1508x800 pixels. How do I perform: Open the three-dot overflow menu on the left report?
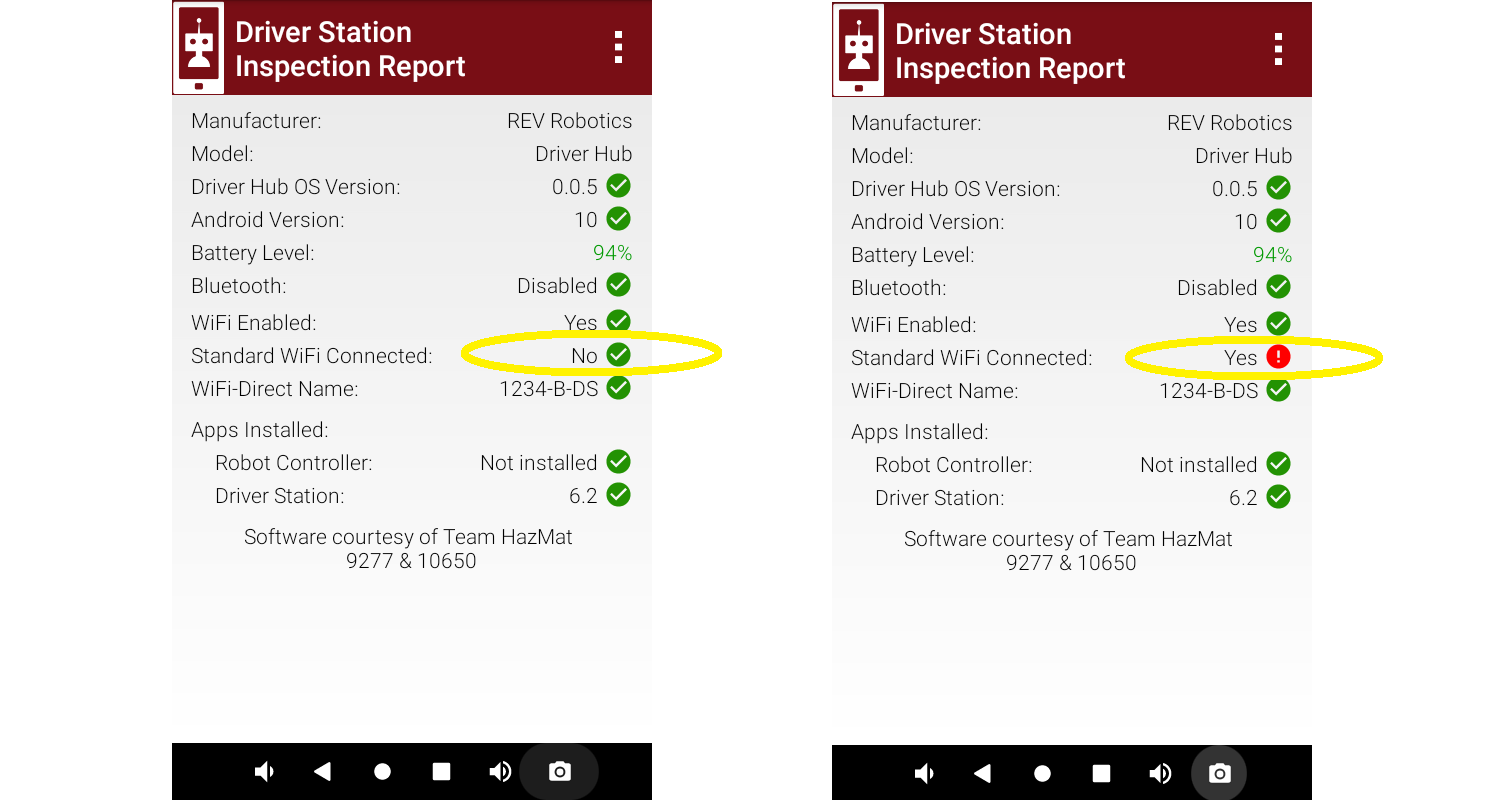pos(619,45)
